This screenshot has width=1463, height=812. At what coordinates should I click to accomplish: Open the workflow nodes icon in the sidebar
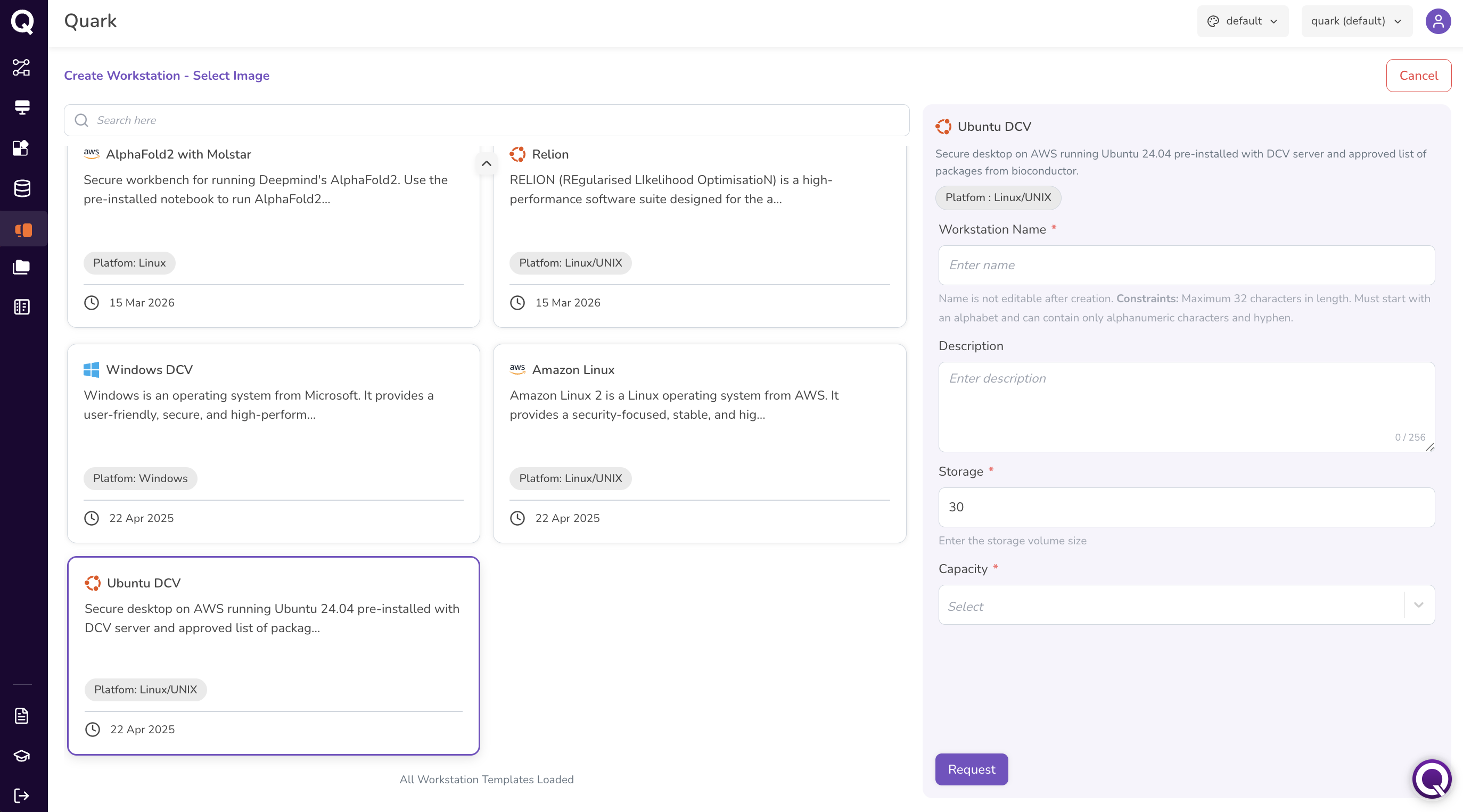[22, 67]
